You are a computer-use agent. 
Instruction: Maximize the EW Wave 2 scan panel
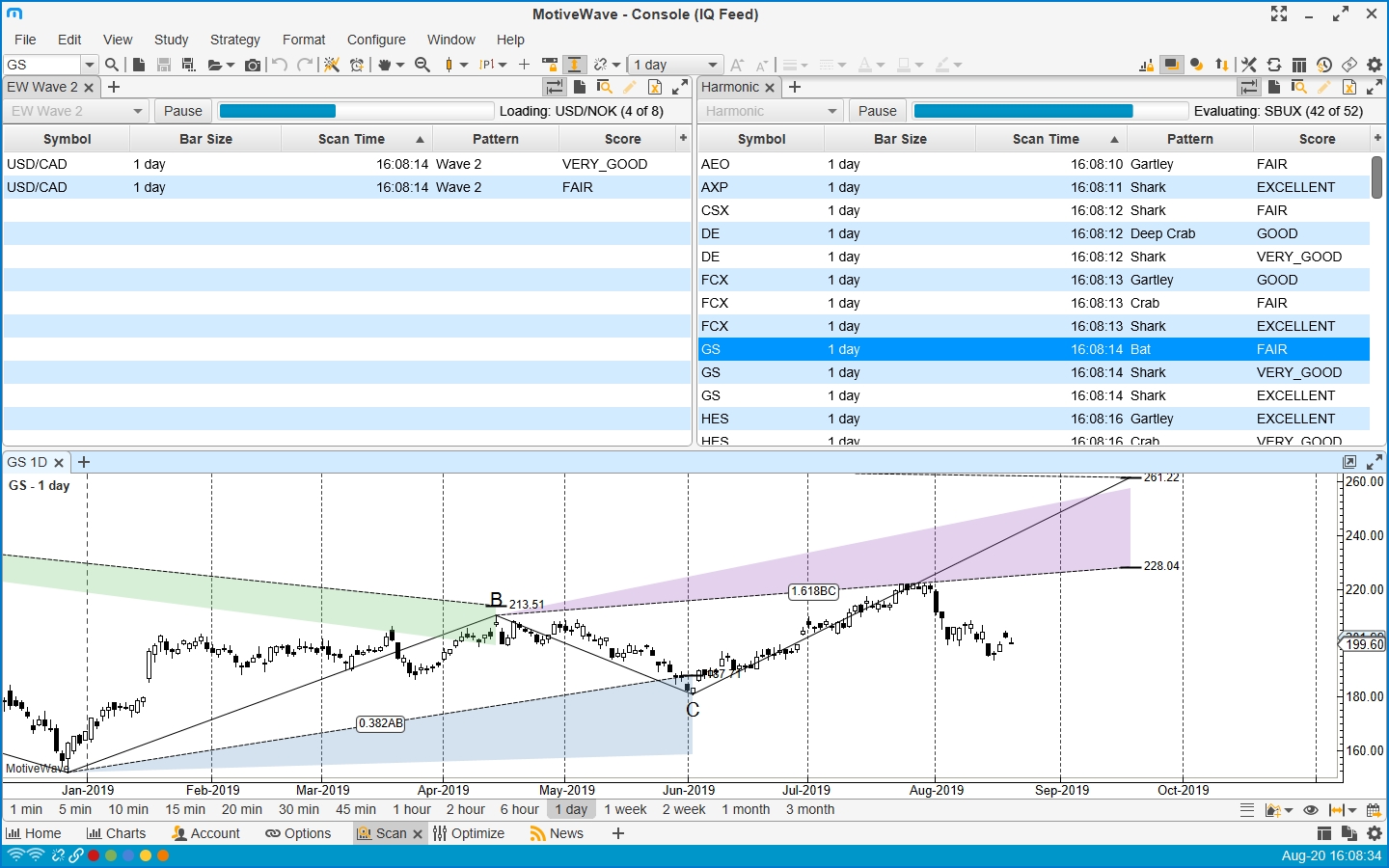[x=680, y=87]
